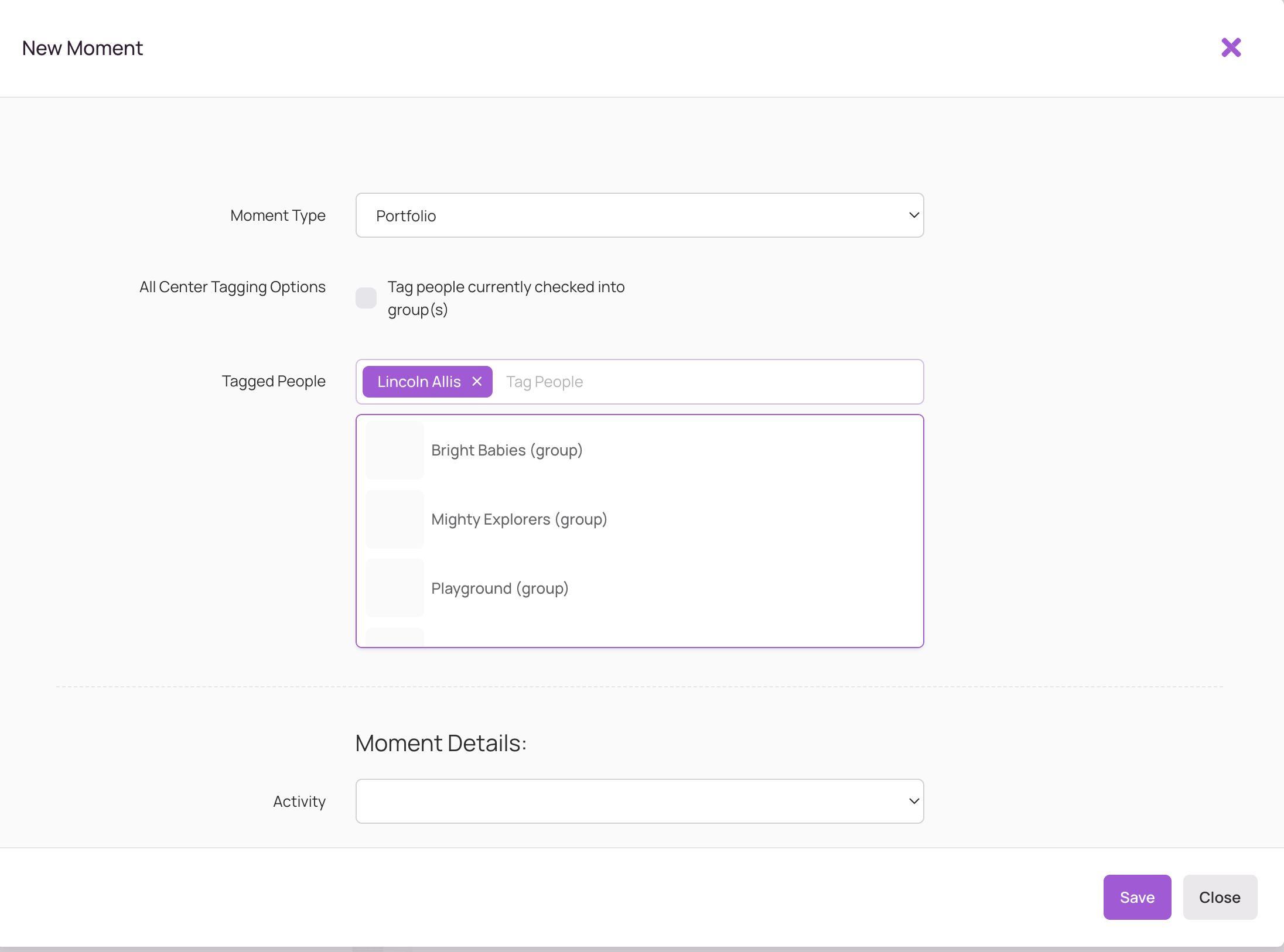Click the New Moment header title
The width and height of the screenshot is (1284, 952).
click(x=82, y=47)
